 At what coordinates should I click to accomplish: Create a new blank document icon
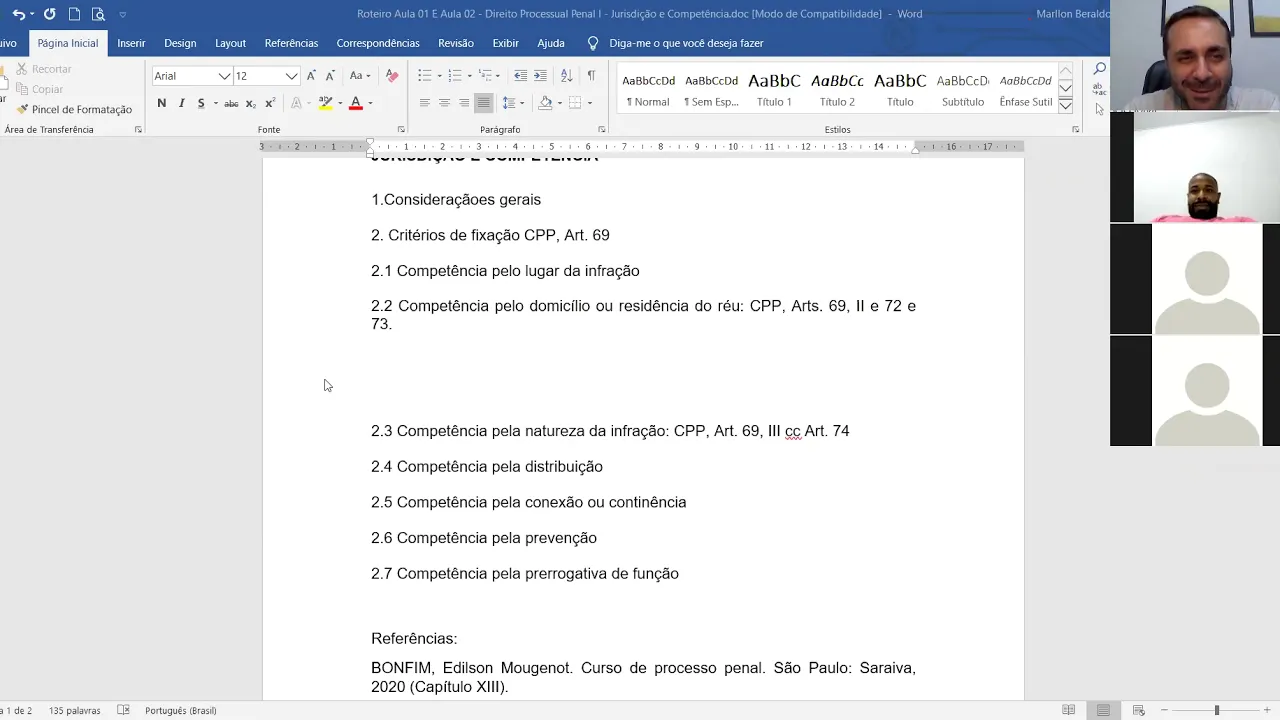74,14
